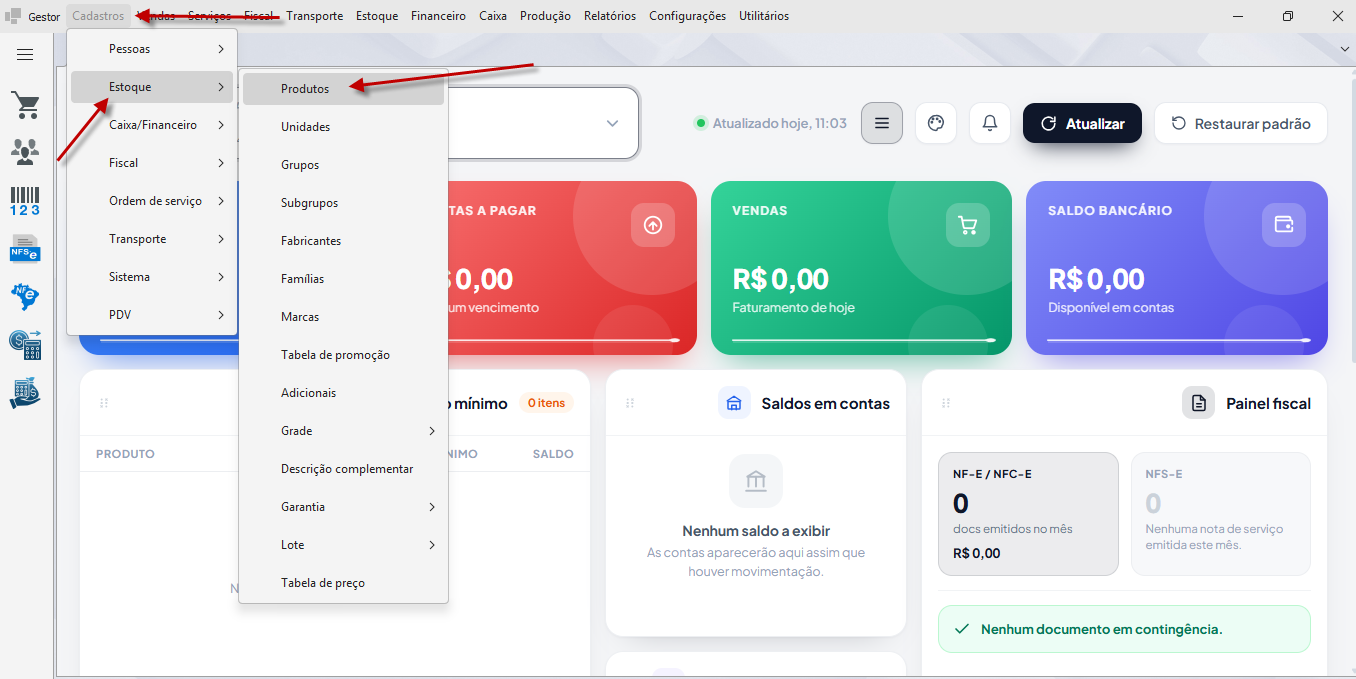
Task: Select Subgrupos menu entry
Action: [343, 203]
